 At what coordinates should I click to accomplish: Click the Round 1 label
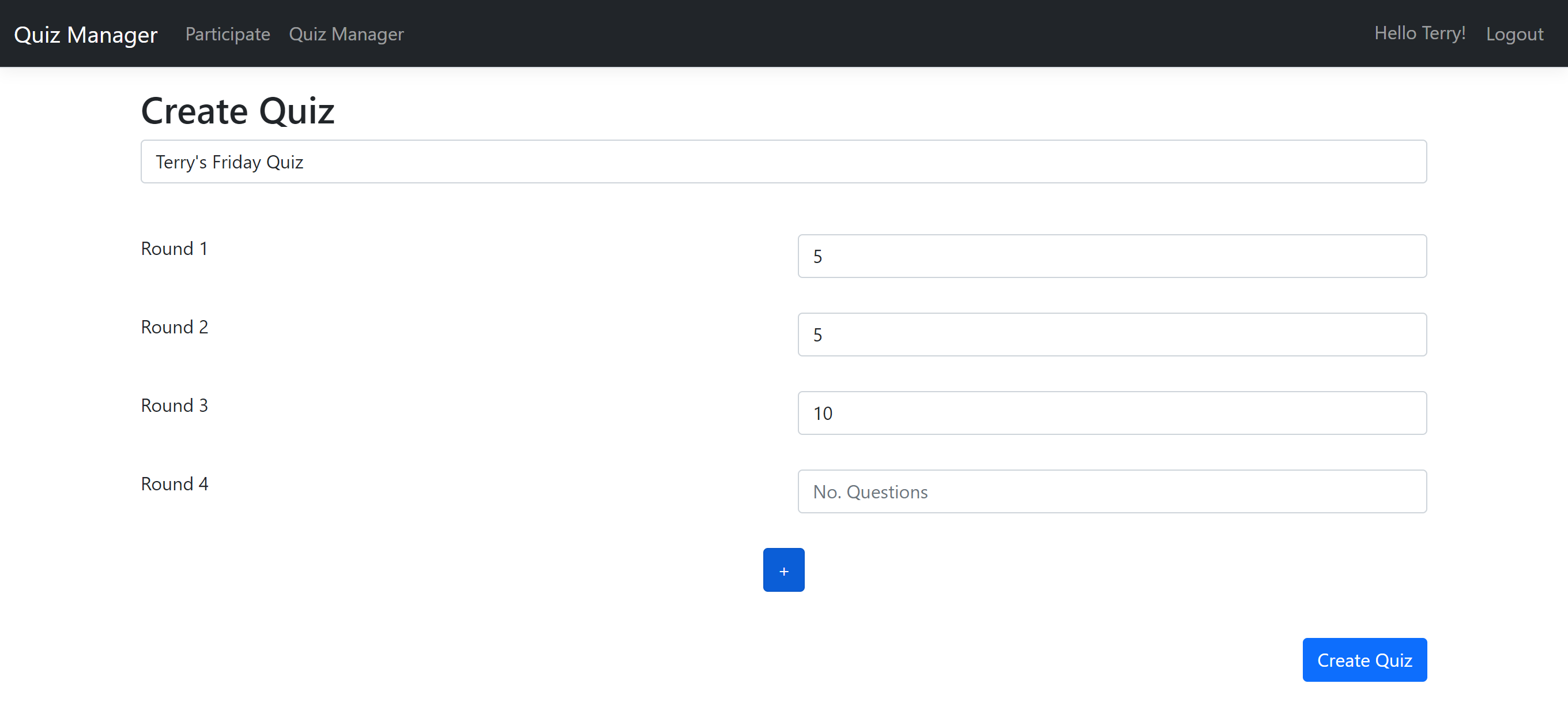174,248
